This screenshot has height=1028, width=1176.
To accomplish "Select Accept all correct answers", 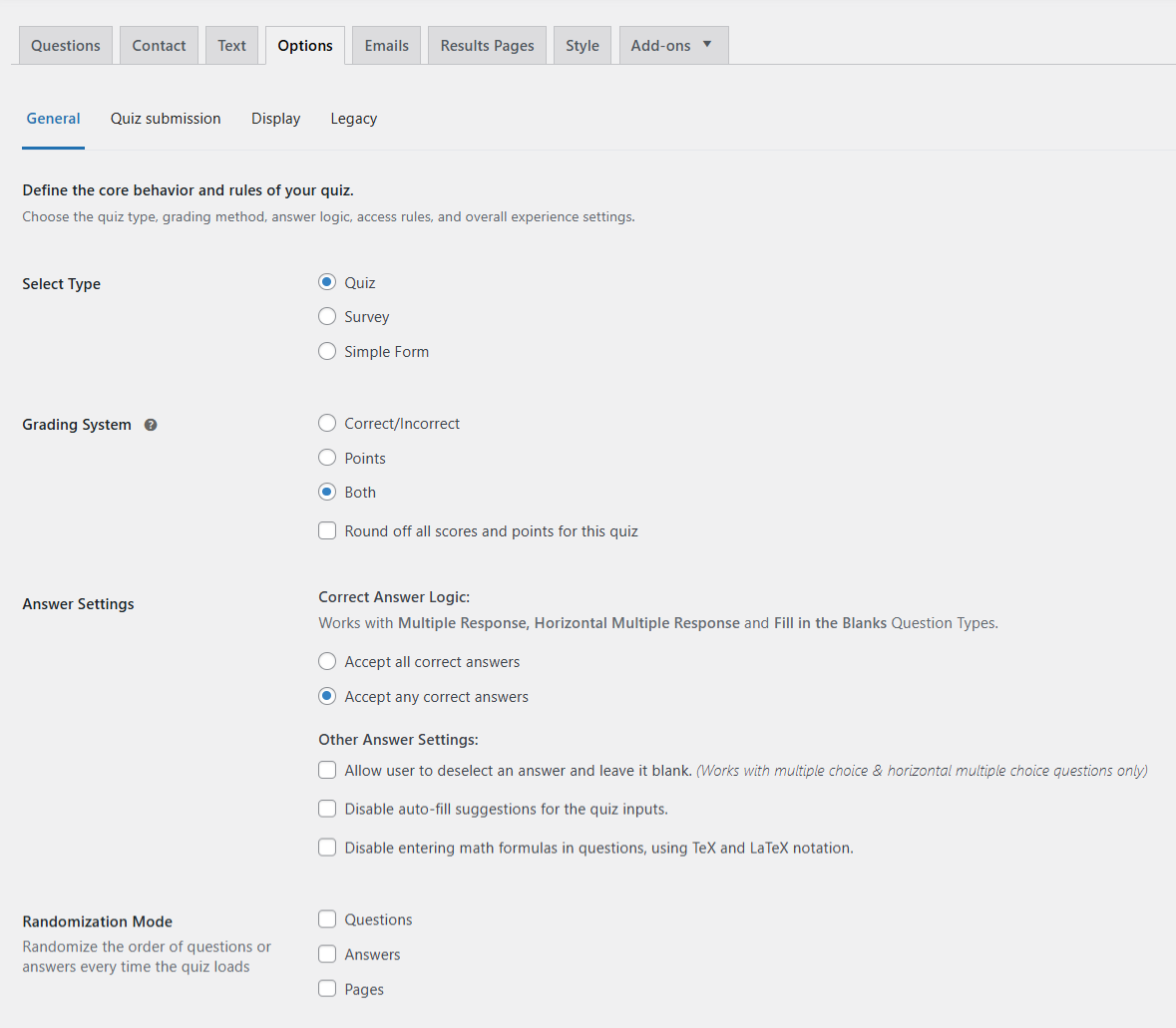I will click(x=327, y=661).
